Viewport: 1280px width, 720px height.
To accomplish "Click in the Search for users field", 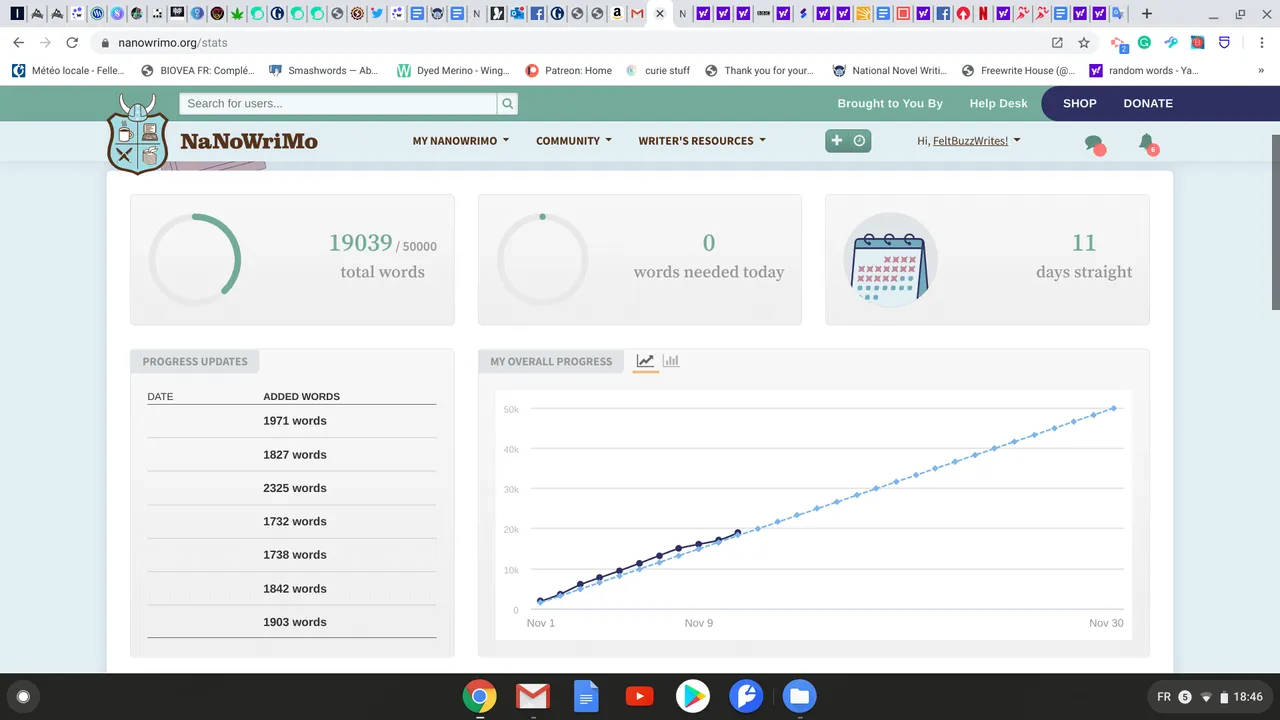I will [x=338, y=103].
